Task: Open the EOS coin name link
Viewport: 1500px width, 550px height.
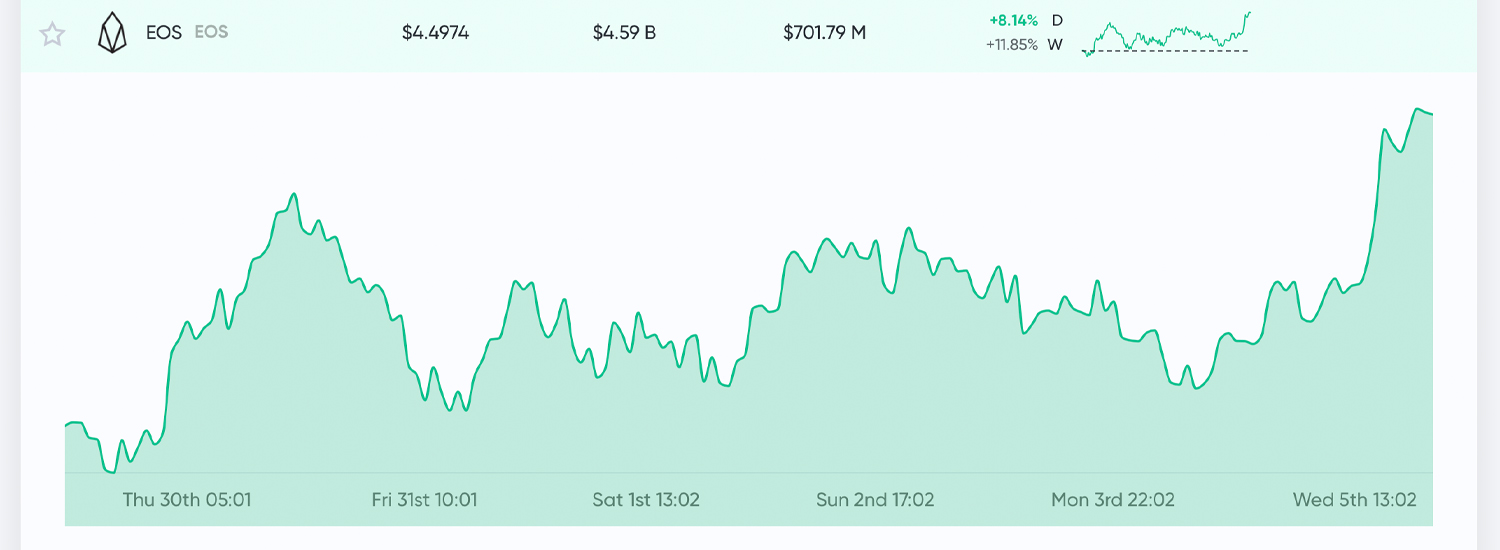Action: click(x=164, y=32)
